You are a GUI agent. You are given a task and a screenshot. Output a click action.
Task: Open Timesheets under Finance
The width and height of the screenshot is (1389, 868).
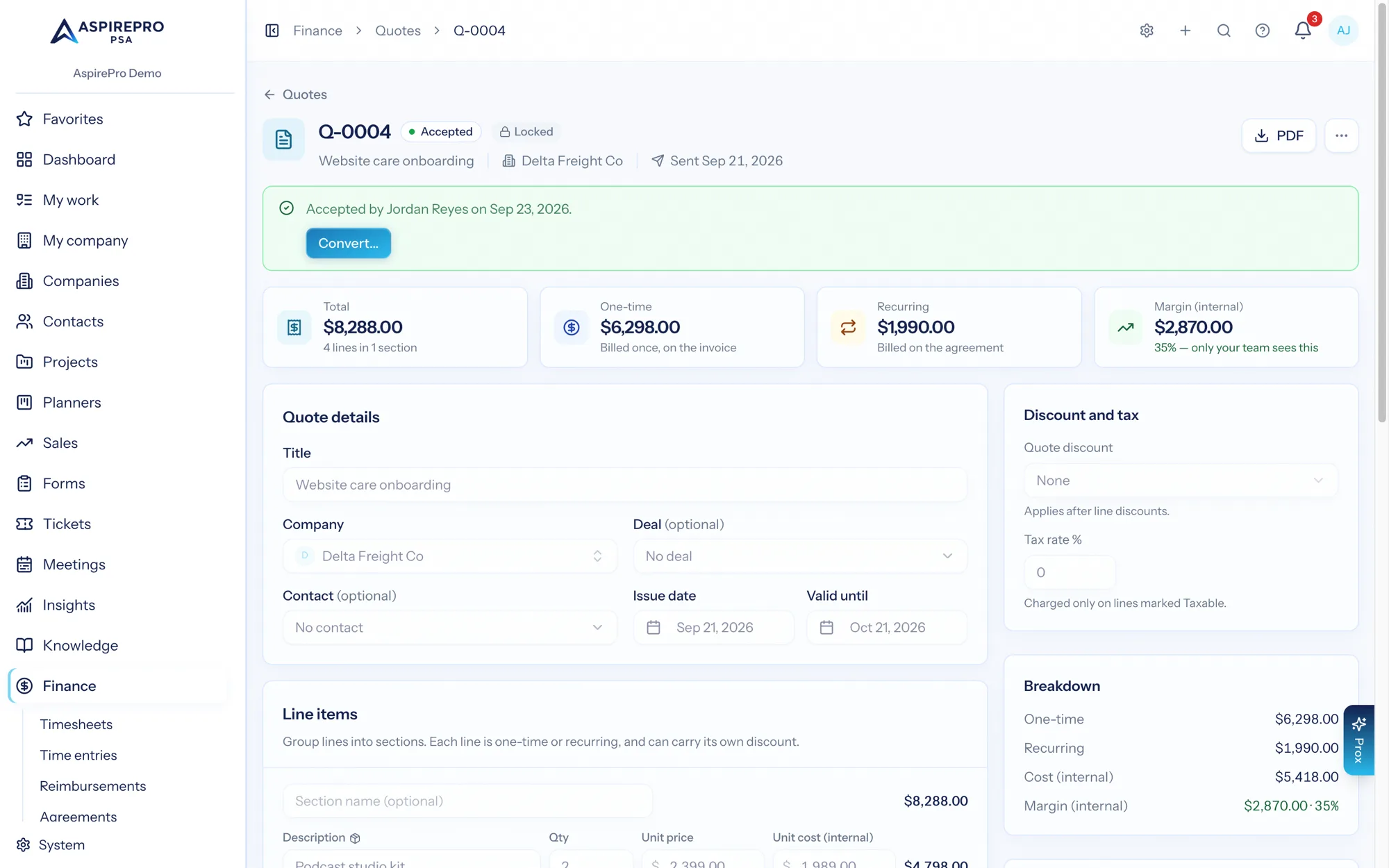pos(76,724)
